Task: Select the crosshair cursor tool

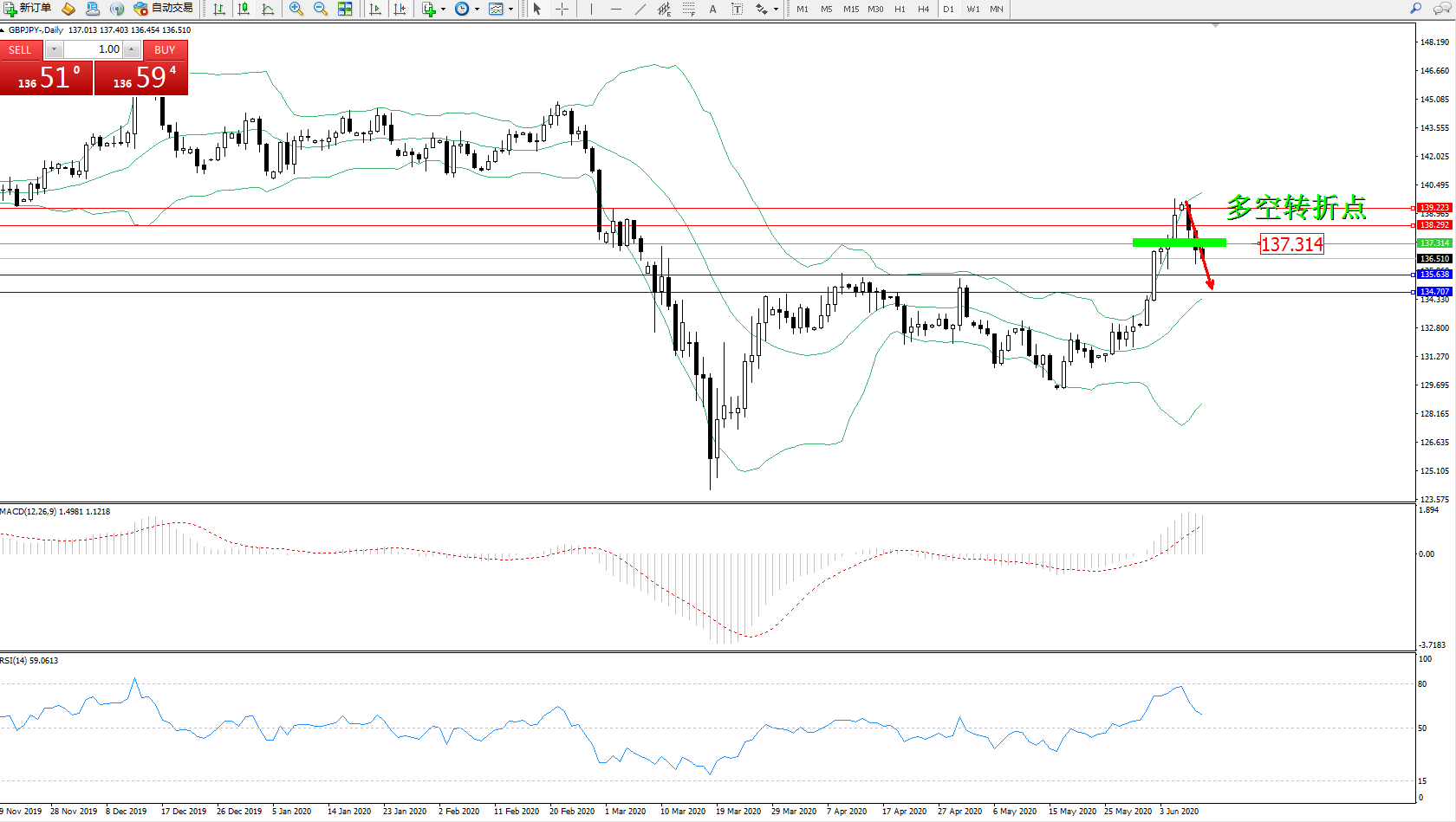Action: 562,9
